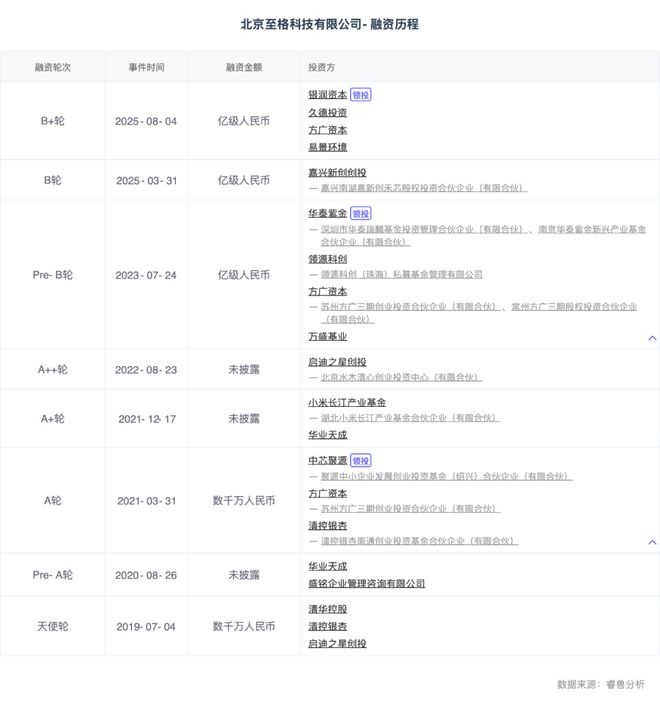Open the 领源科创 investor link
660x711 pixels.
(x=328, y=258)
